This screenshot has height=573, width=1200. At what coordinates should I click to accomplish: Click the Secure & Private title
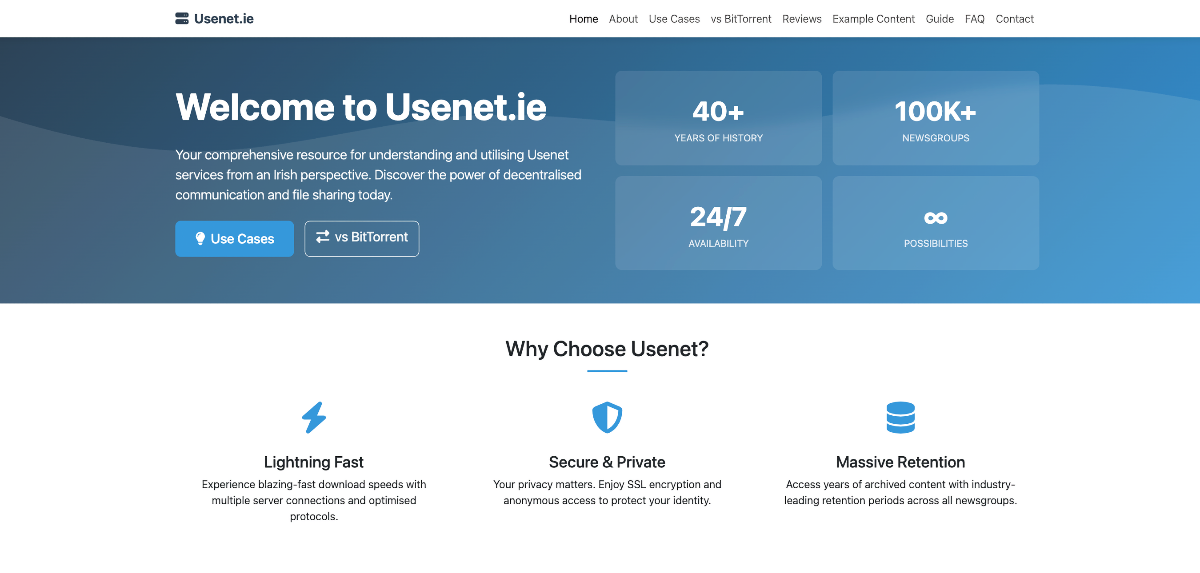(x=607, y=462)
